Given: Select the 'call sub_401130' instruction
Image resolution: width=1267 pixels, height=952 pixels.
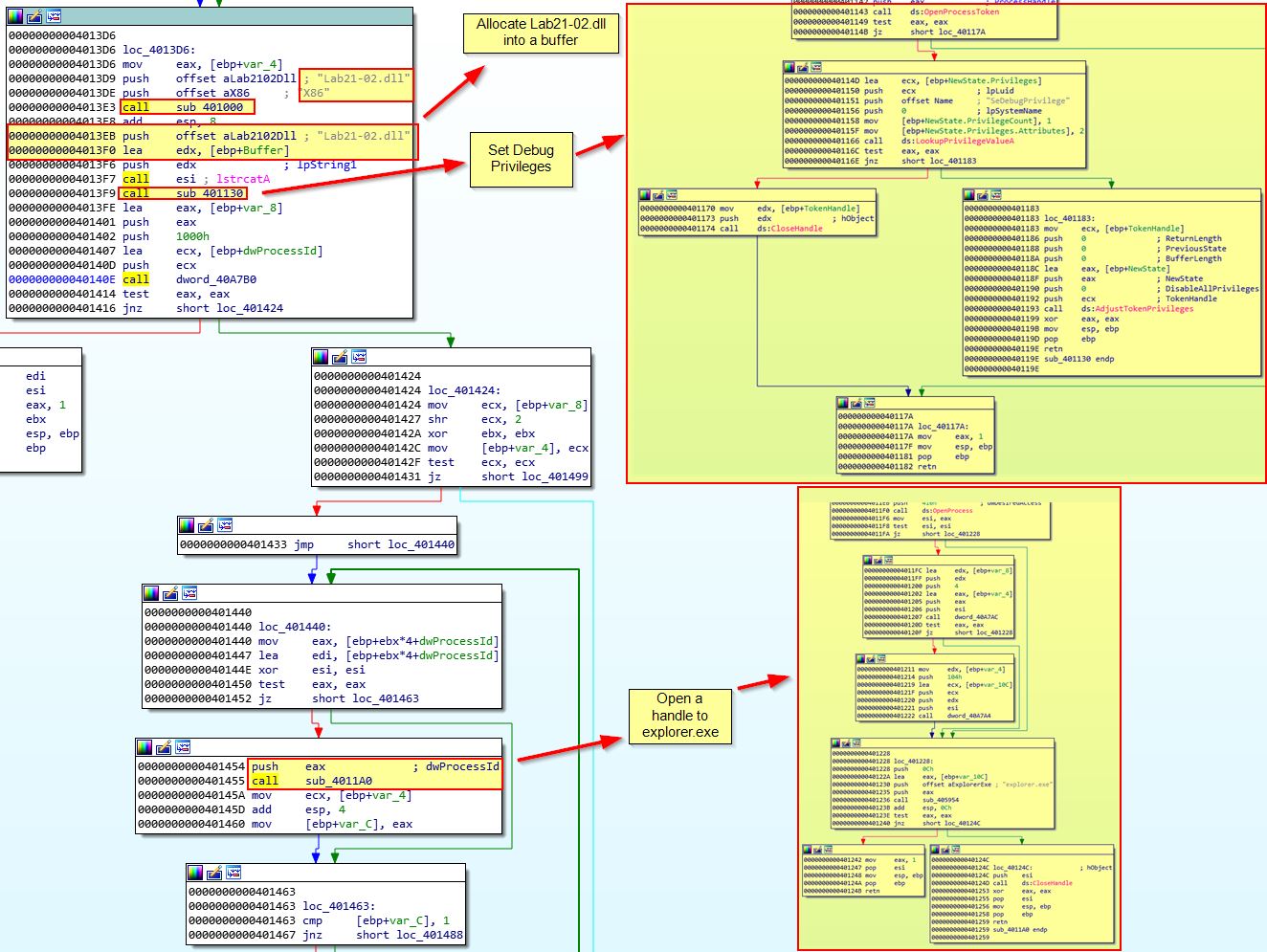Looking at the screenshot, I should click(183, 193).
